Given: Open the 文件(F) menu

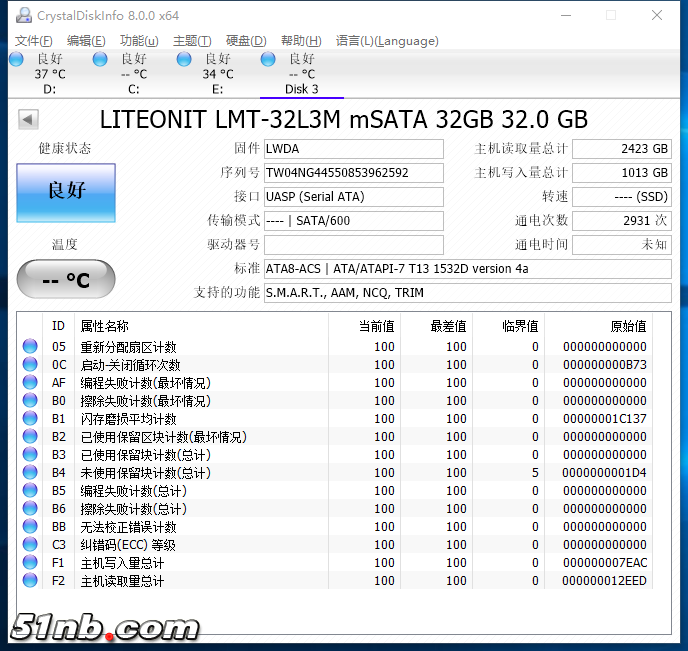Looking at the screenshot, I should click(x=33, y=41).
